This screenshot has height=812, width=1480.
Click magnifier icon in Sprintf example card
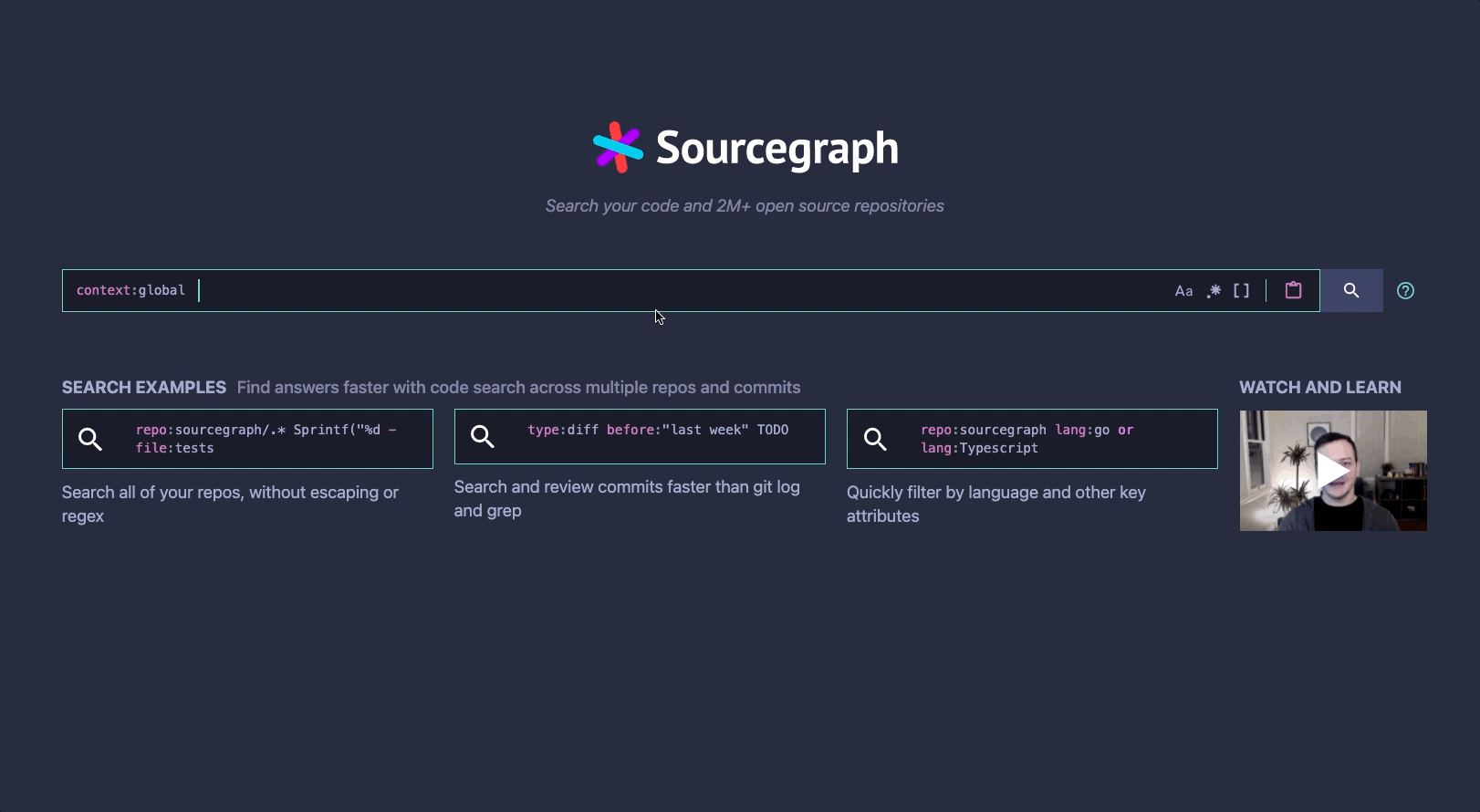pyautogui.click(x=90, y=439)
